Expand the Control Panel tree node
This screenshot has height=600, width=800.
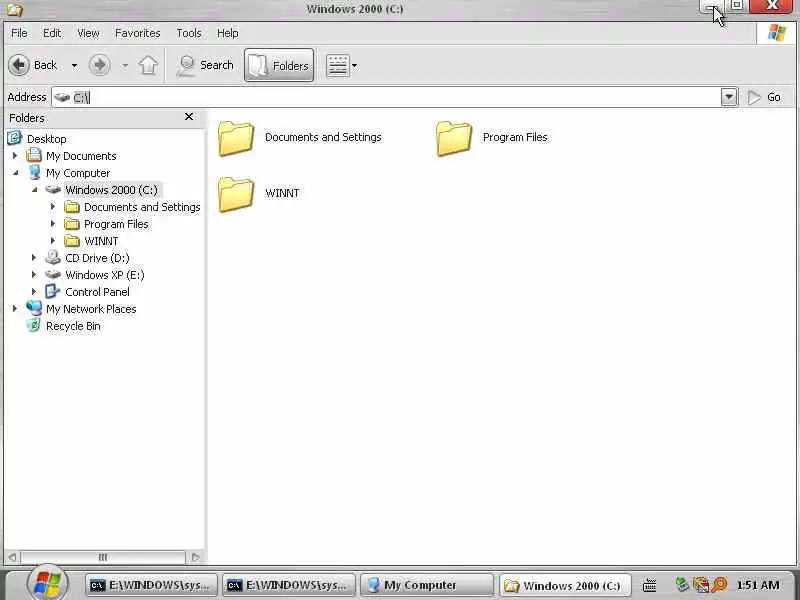[34, 292]
